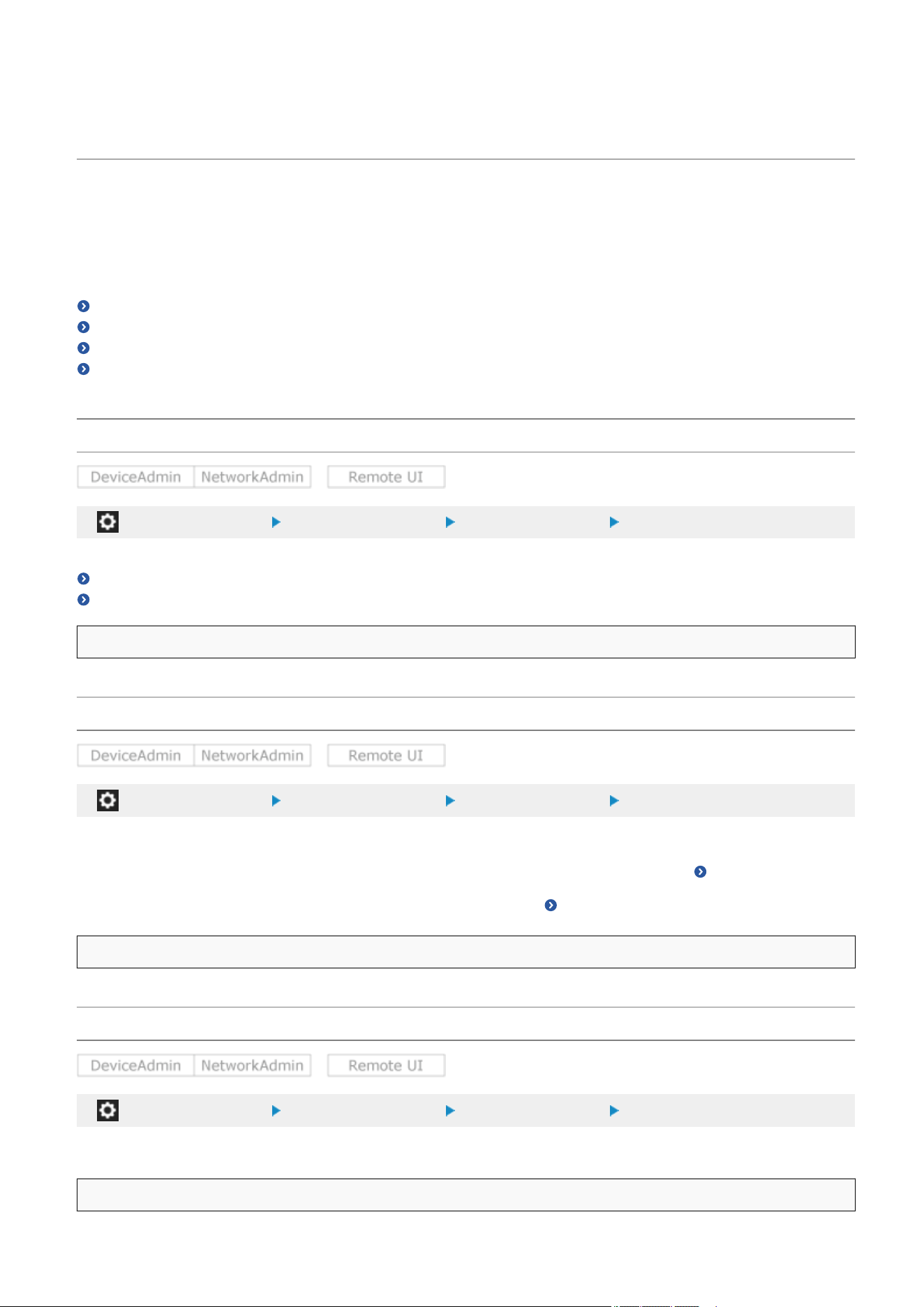
Task: Click the empty bordered box ending the third section
Action: pyautogui.click(x=465, y=1195)
